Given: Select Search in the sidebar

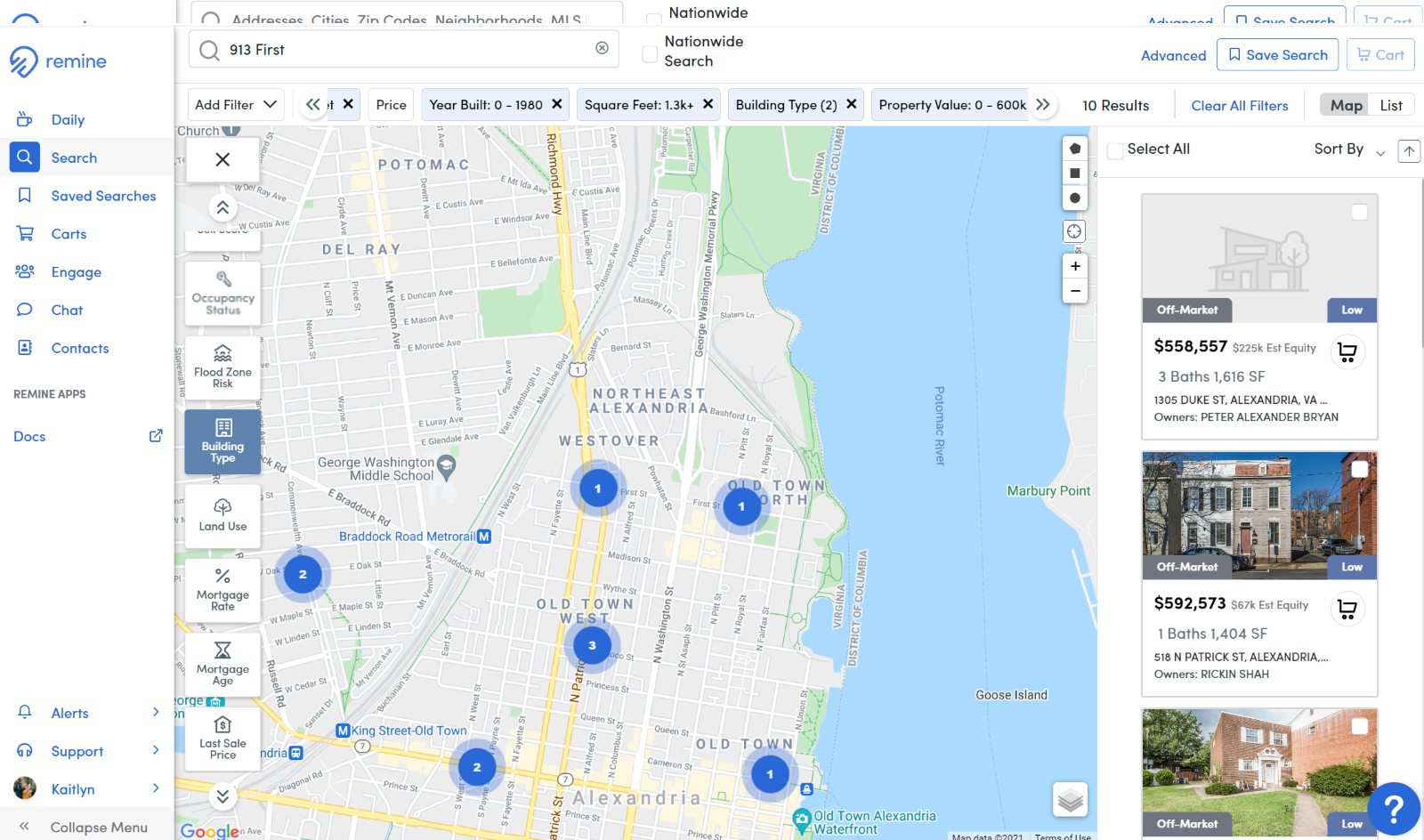Looking at the screenshot, I should 74,157.
